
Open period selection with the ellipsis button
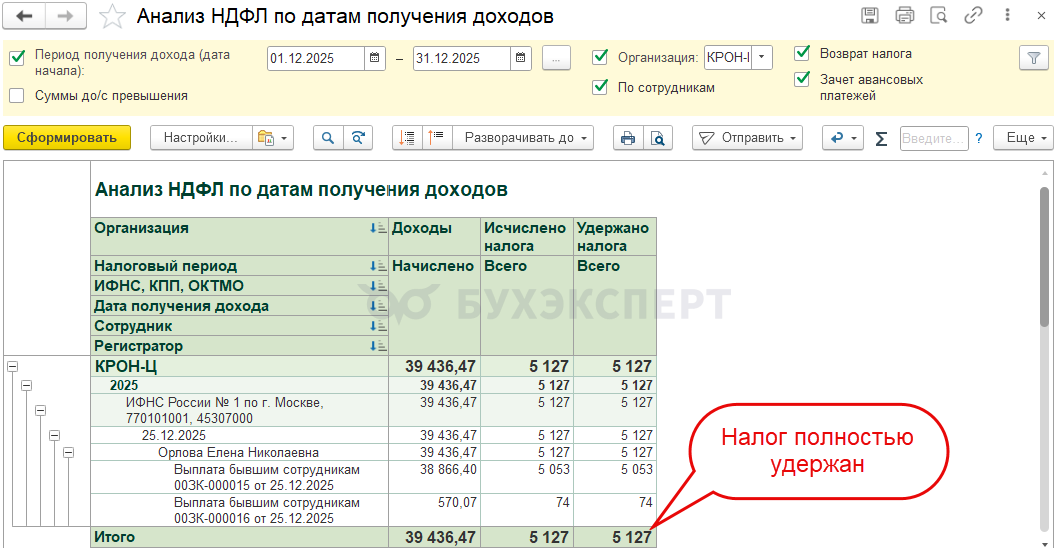point(557,58)
